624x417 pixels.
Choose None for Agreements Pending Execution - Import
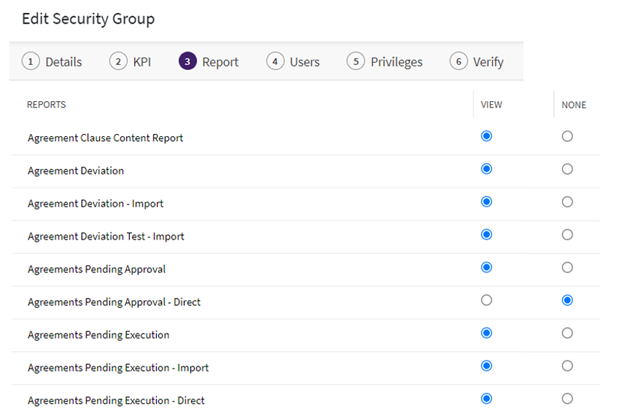tap(567, 366)
